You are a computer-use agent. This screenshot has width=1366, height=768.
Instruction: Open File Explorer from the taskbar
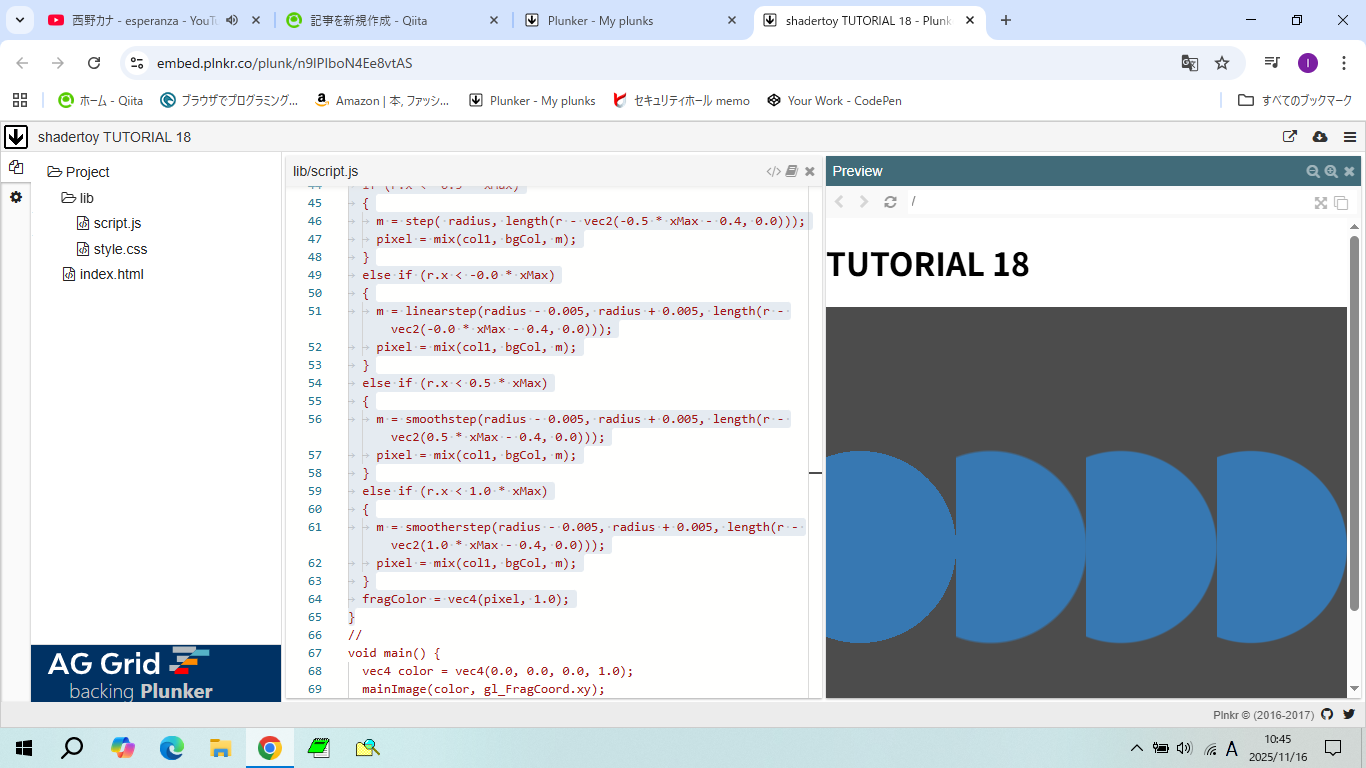220,747
